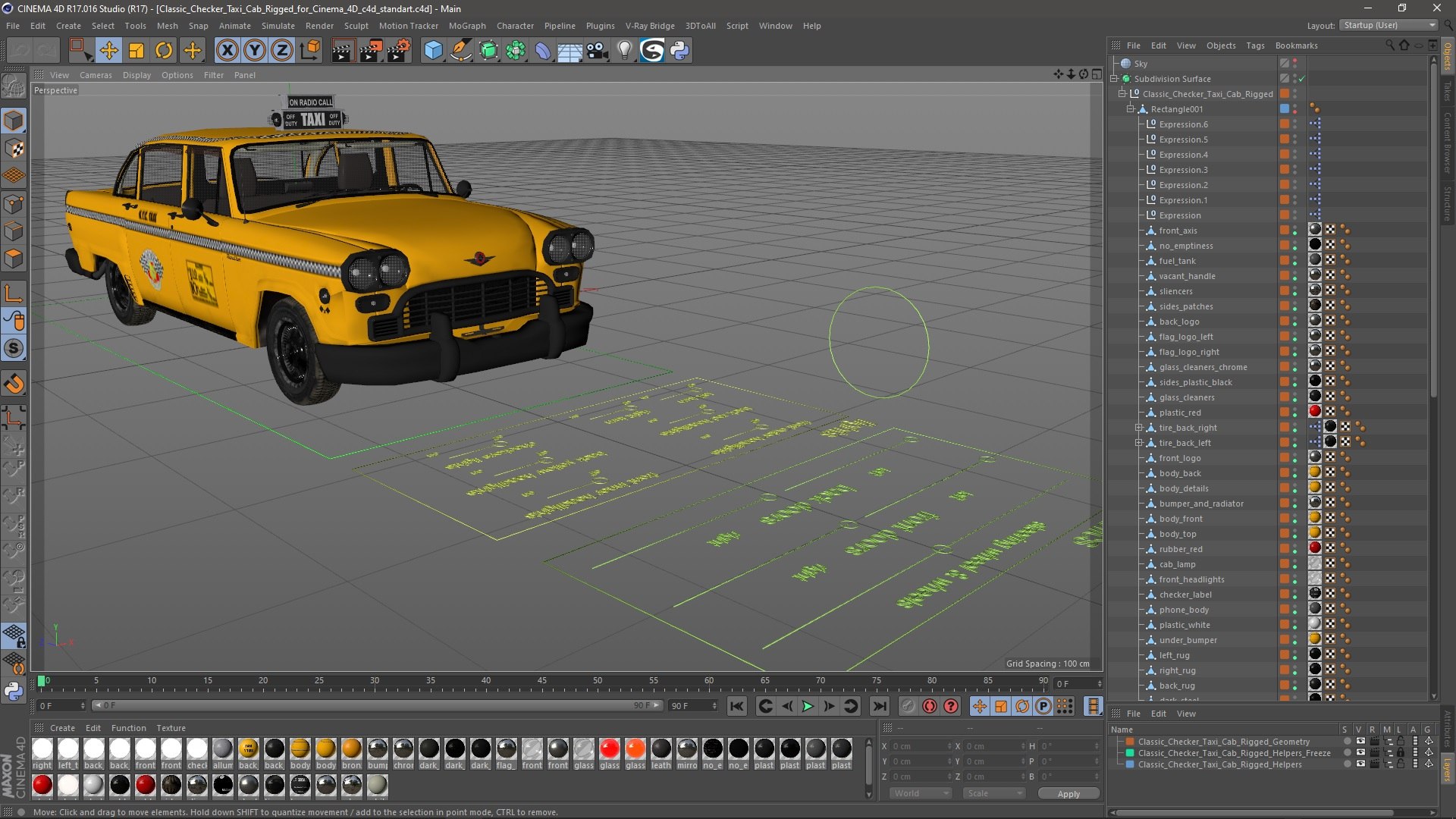Click the red Autokeying button
Image resolution: width=1456 pixels, height=819 pixels.
coord(930,706)
